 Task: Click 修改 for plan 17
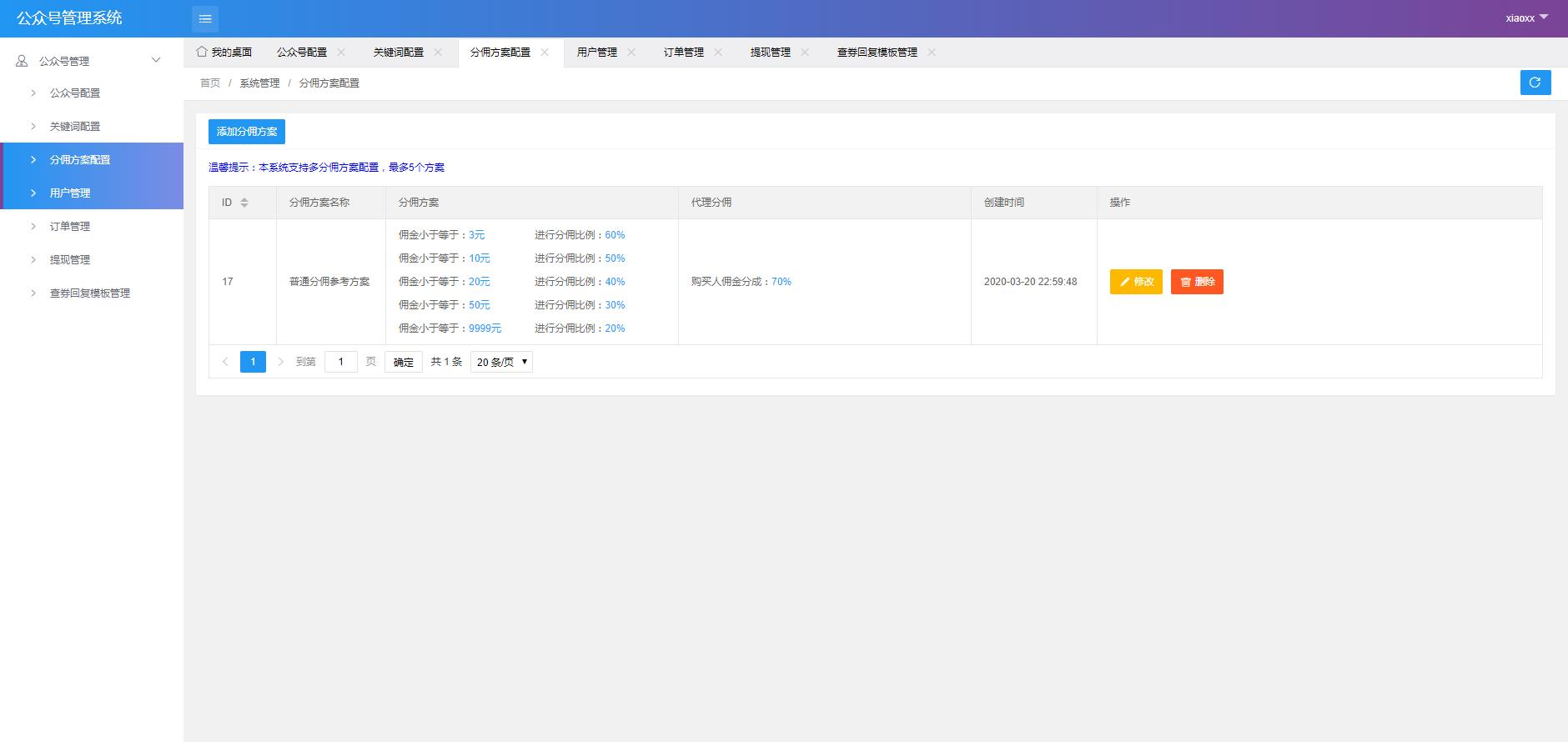(1136, 282)
